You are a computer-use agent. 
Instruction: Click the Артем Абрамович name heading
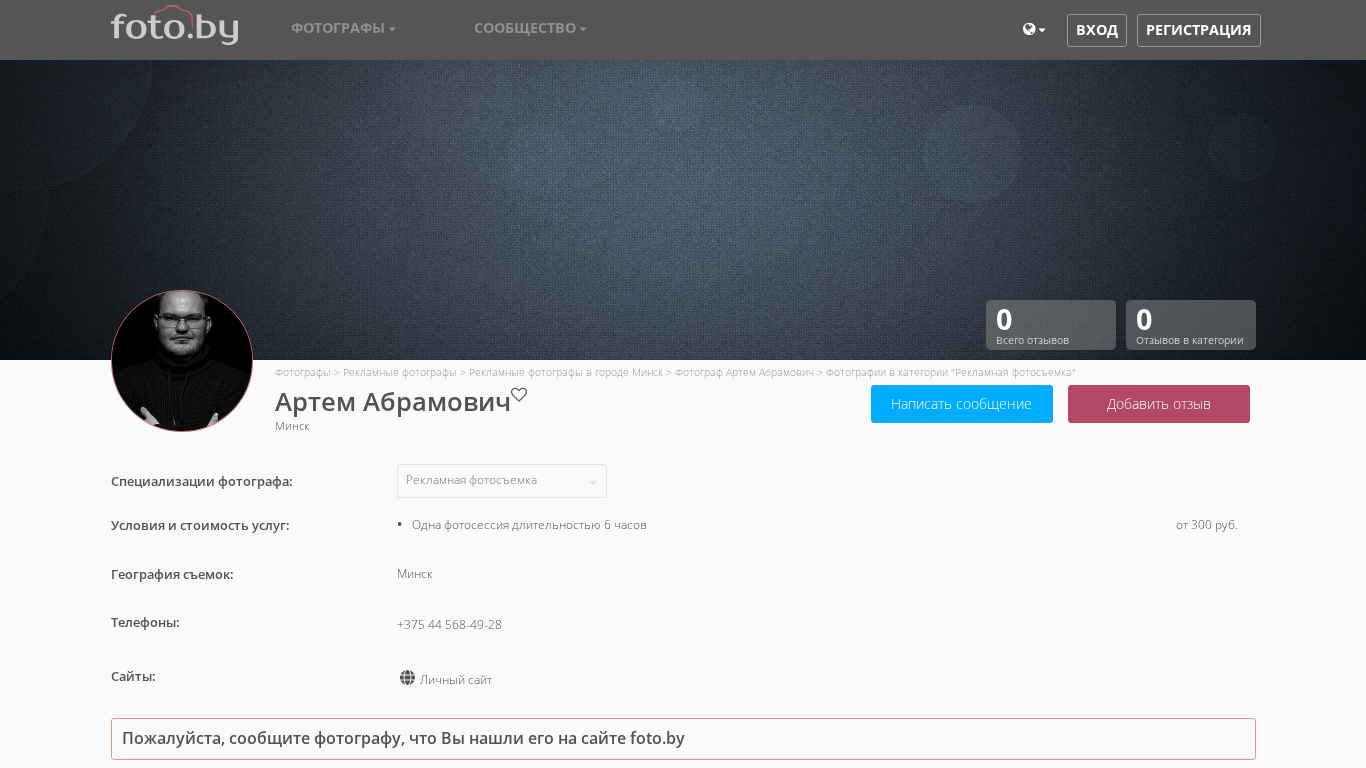tap(393, 402)
